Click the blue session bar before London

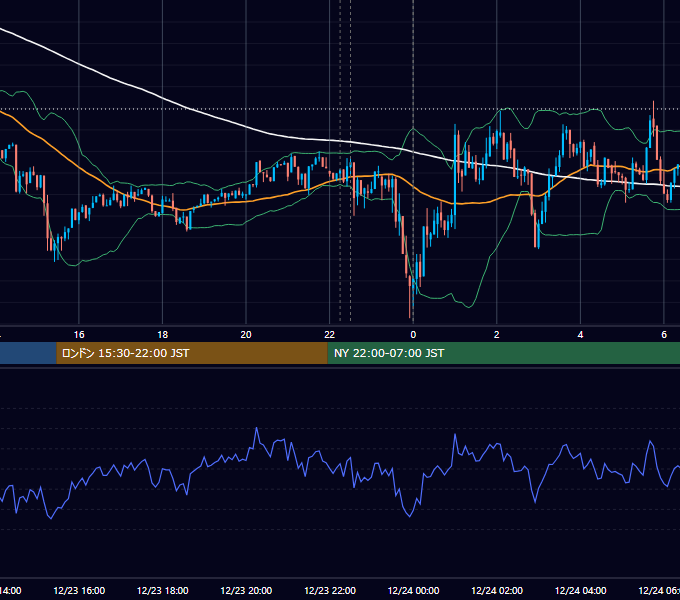click(28, 353)
